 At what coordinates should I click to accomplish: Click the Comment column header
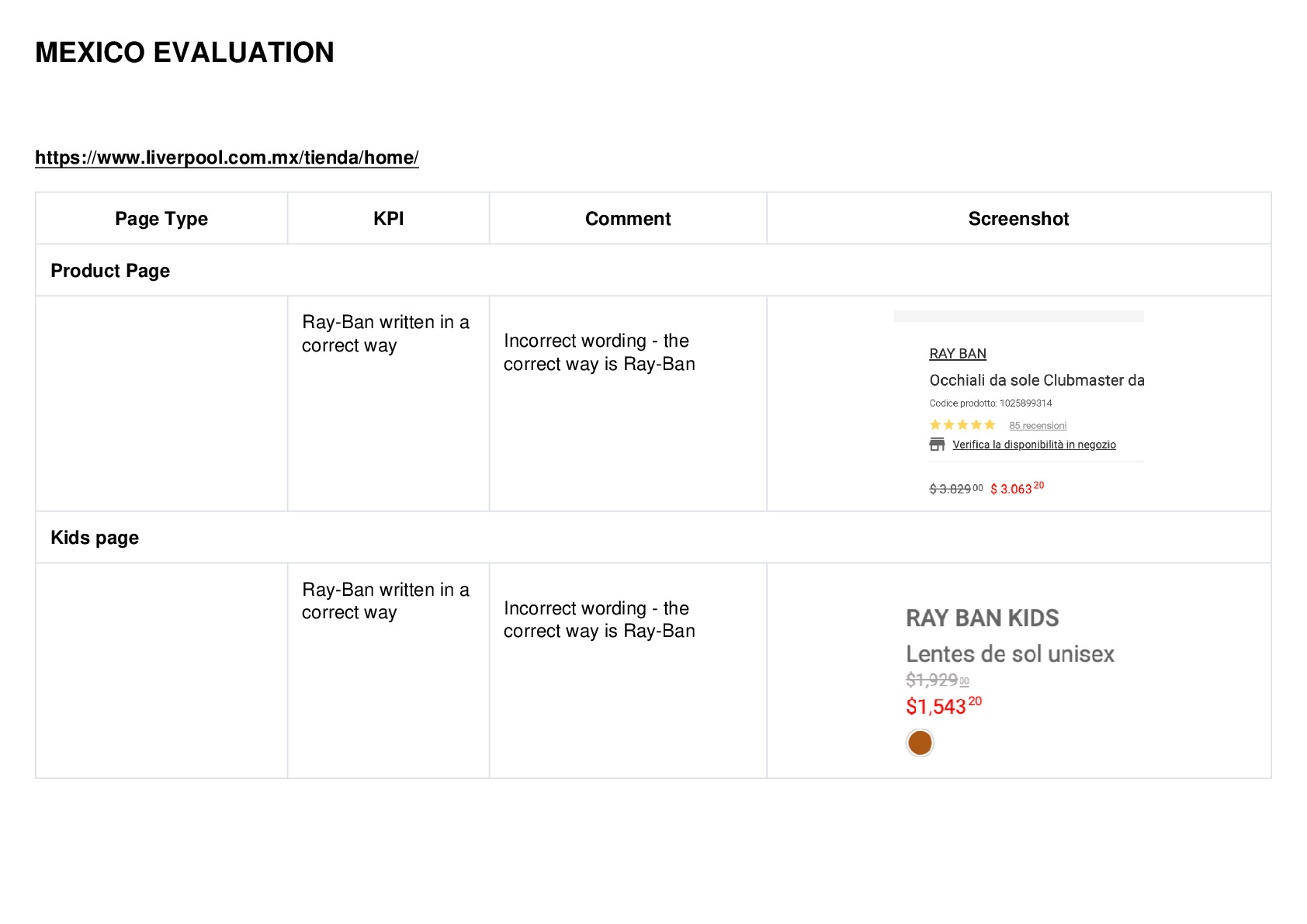coord(628,219)
